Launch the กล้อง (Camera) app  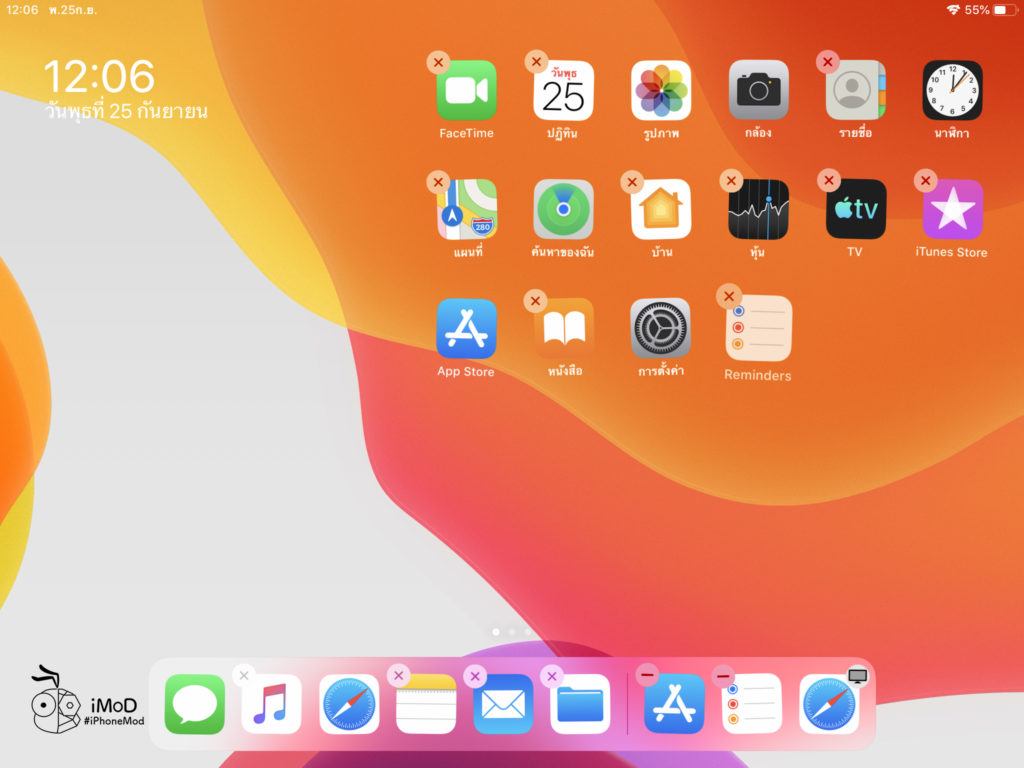coord(757,92)
